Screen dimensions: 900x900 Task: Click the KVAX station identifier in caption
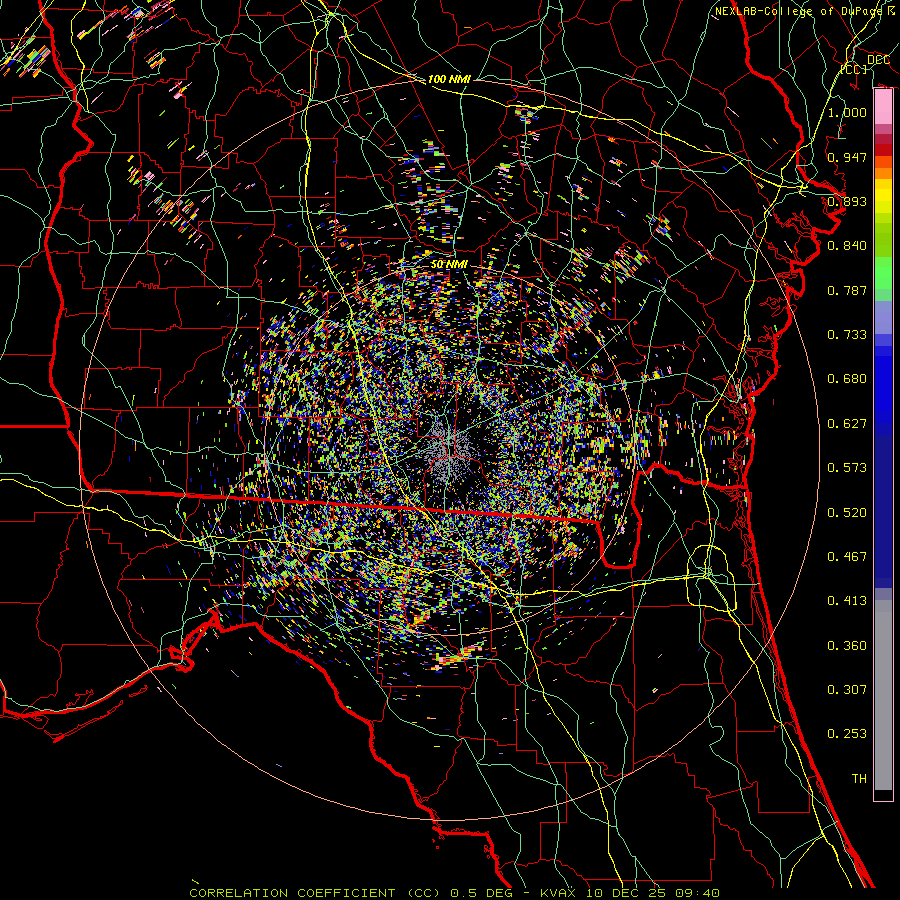[x=558, y=893]
